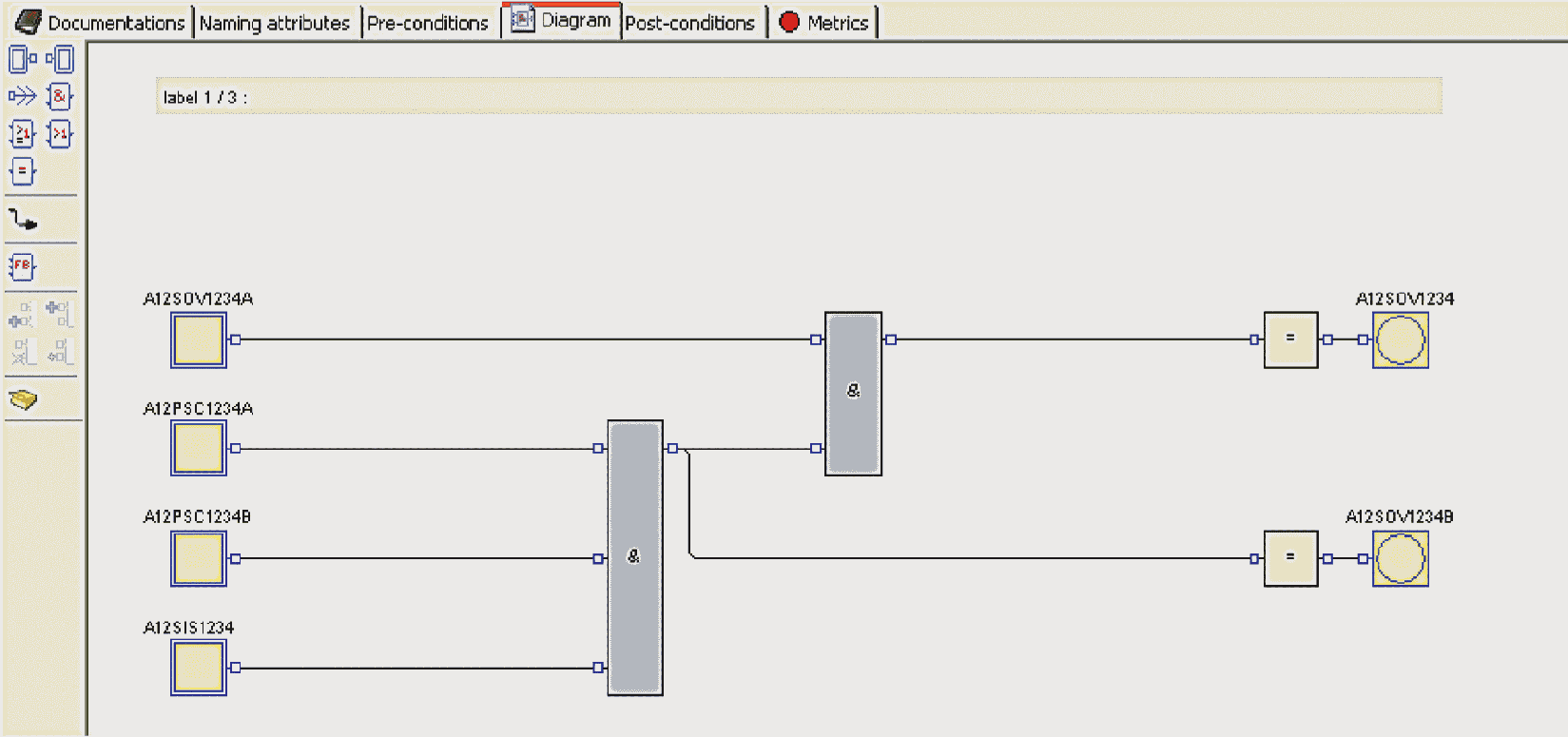Select the large AND gate with three inputs

click(x=634, y=558)
